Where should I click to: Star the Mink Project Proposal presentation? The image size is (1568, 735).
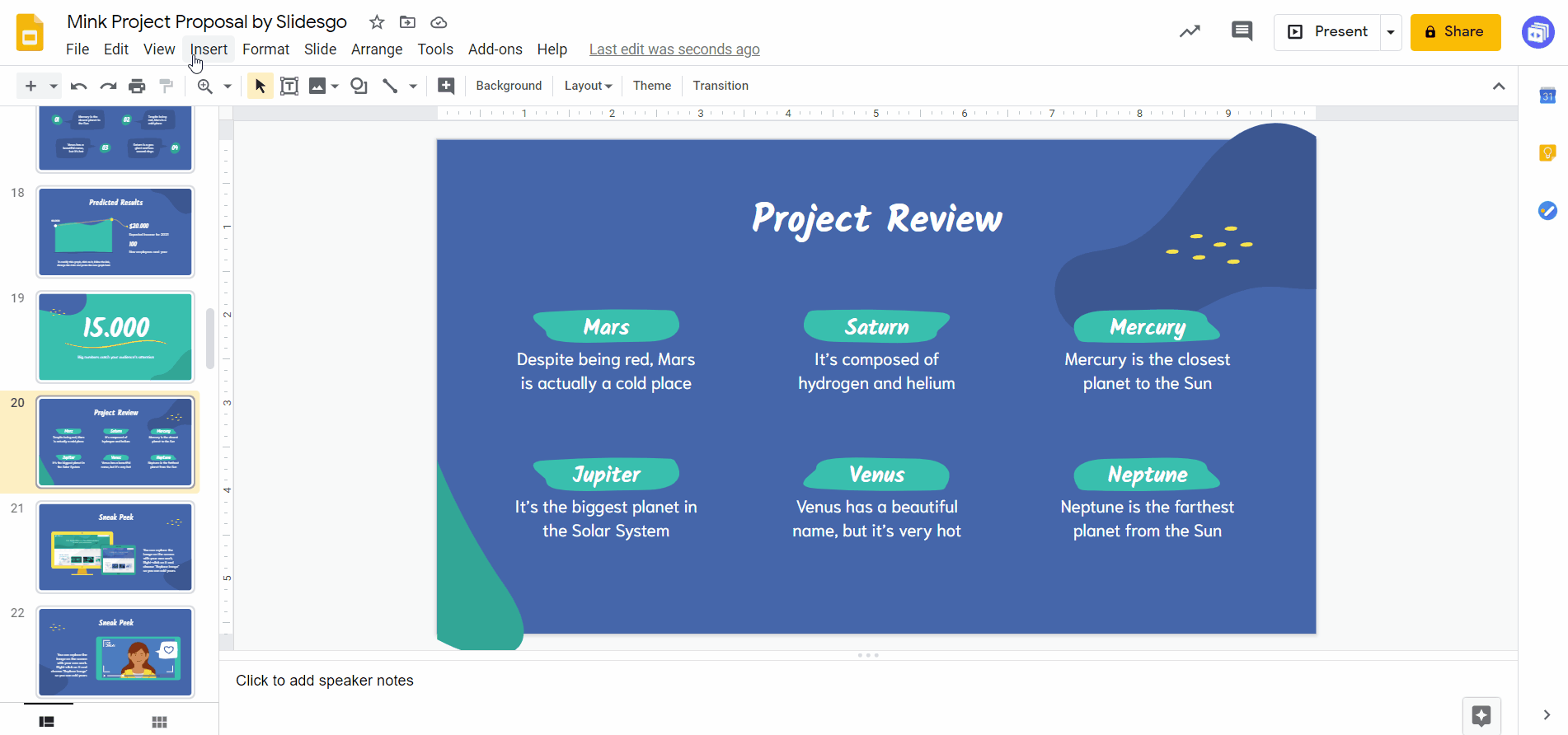(377, 22)
